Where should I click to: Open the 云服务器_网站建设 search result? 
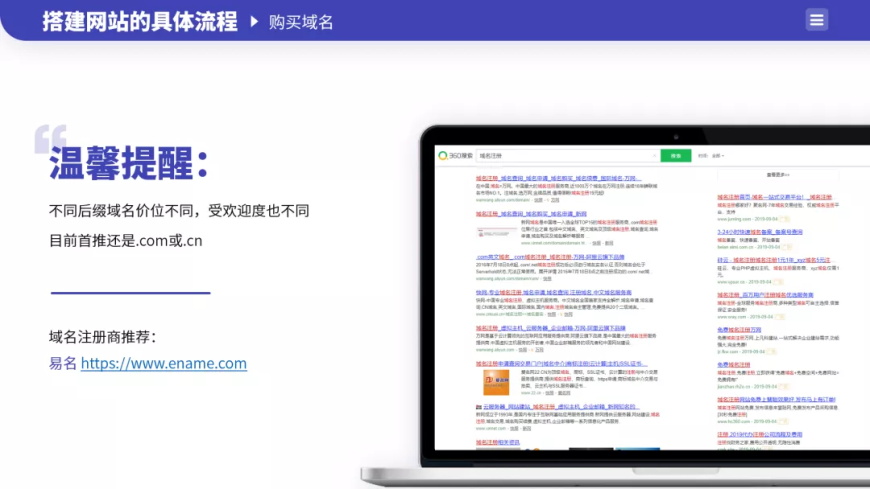[x=561, y=407]
